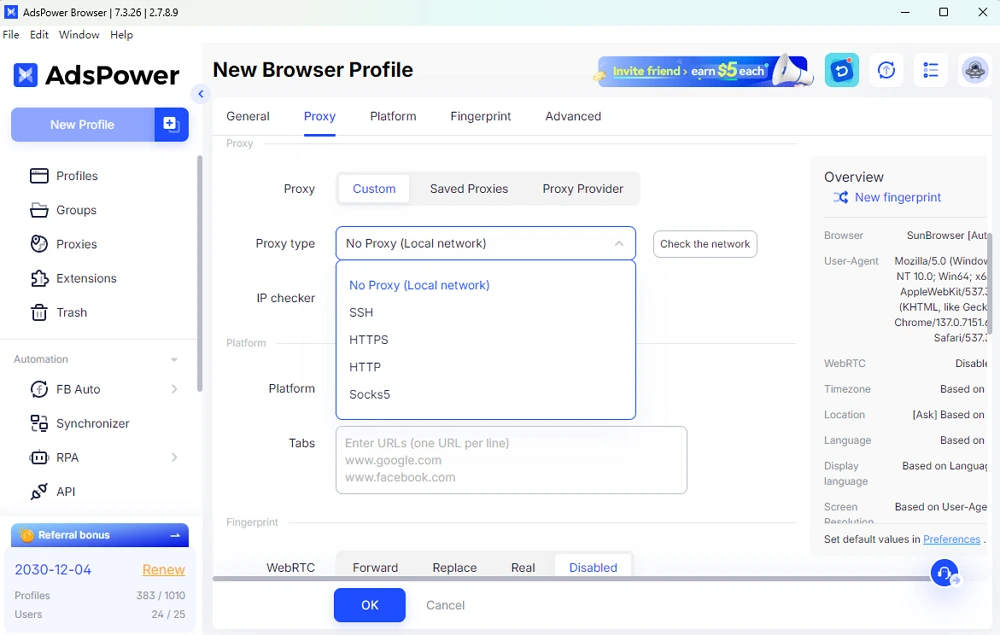Choose HTTP proxy type

click(486, 368)
